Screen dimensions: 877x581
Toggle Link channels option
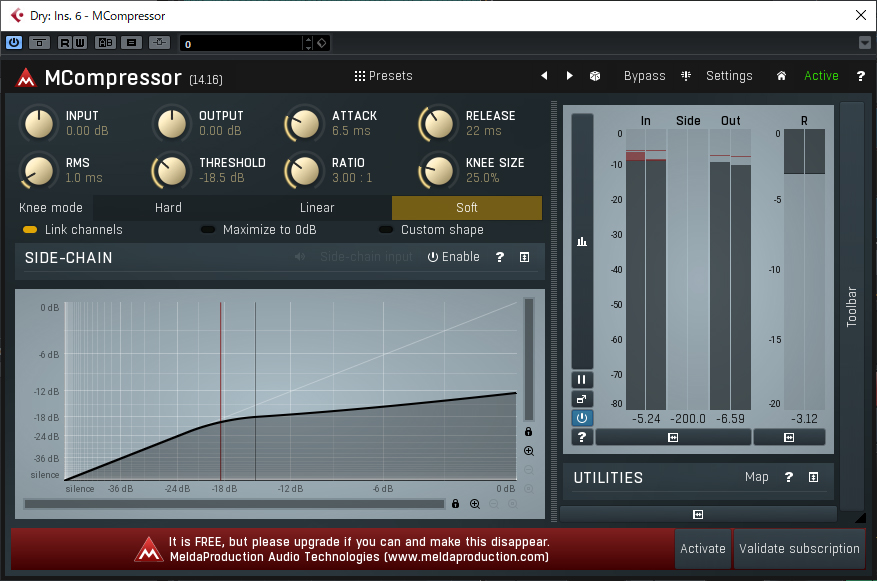(72, 230)
